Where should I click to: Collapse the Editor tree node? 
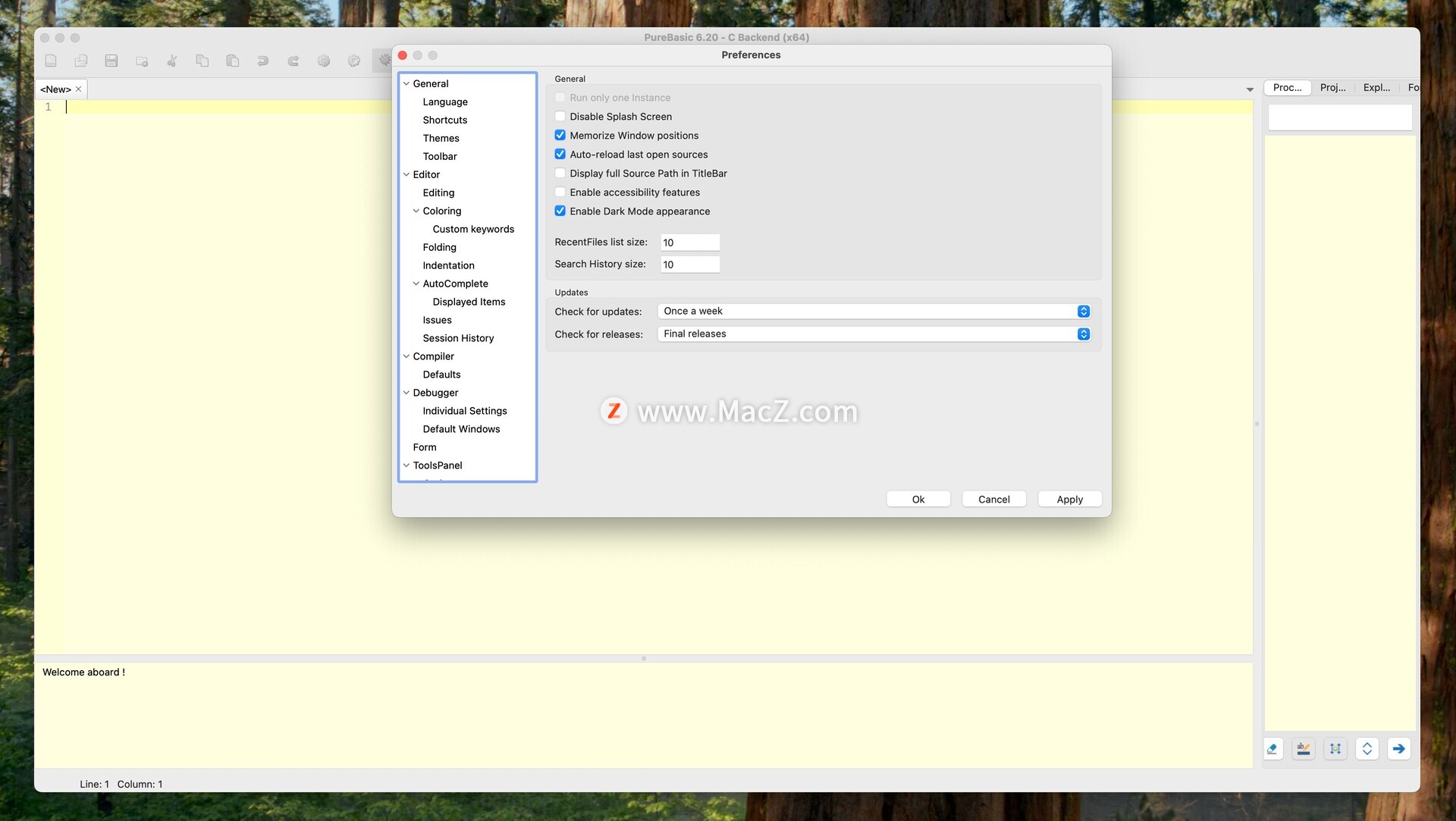[406, 174]
